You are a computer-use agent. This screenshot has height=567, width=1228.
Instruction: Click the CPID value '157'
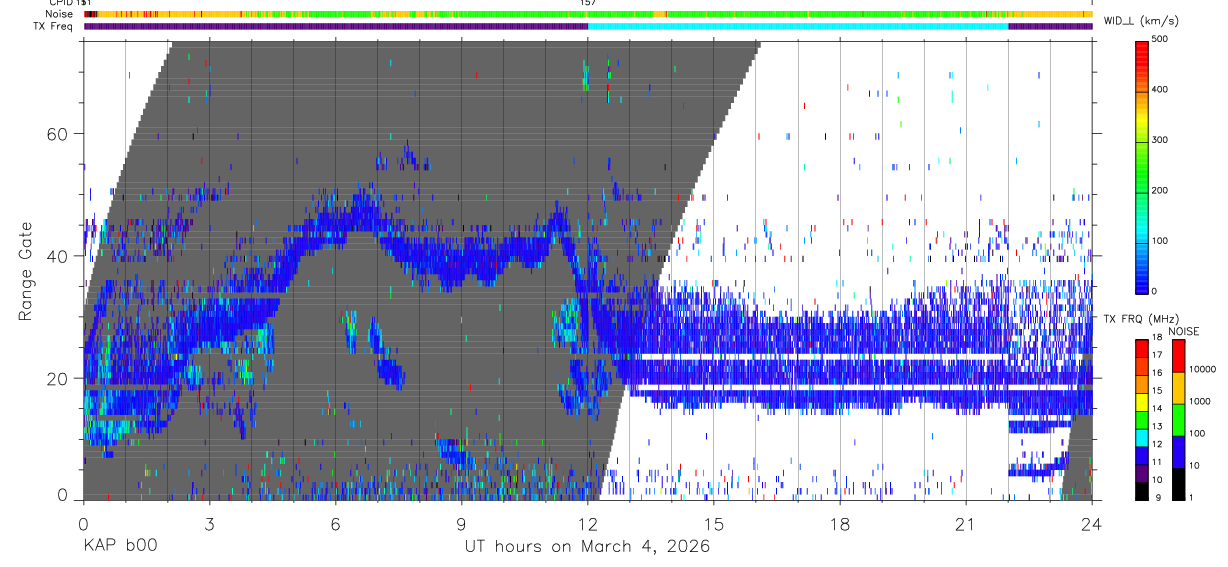(x=588, y=3)
